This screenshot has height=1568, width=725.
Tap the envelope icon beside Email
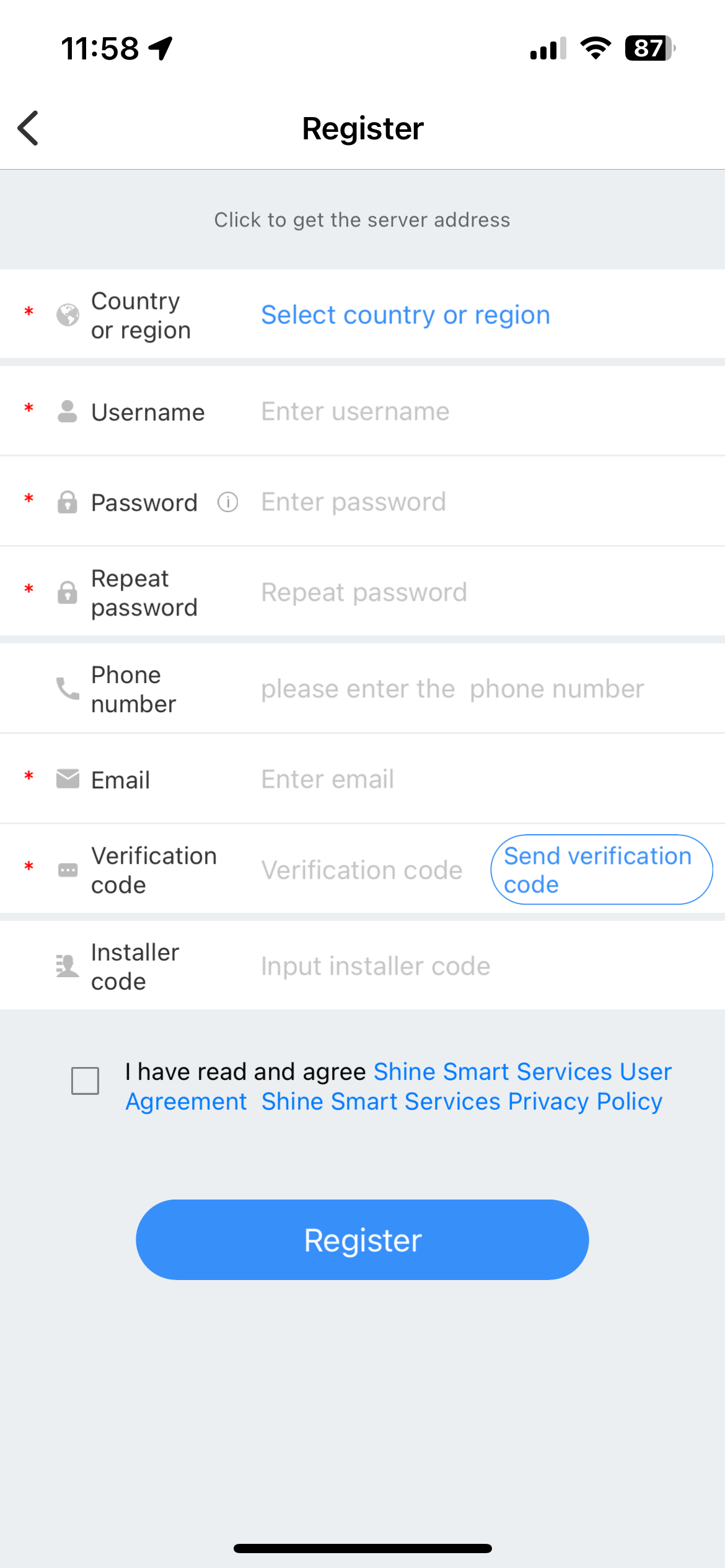pos(68,779)
